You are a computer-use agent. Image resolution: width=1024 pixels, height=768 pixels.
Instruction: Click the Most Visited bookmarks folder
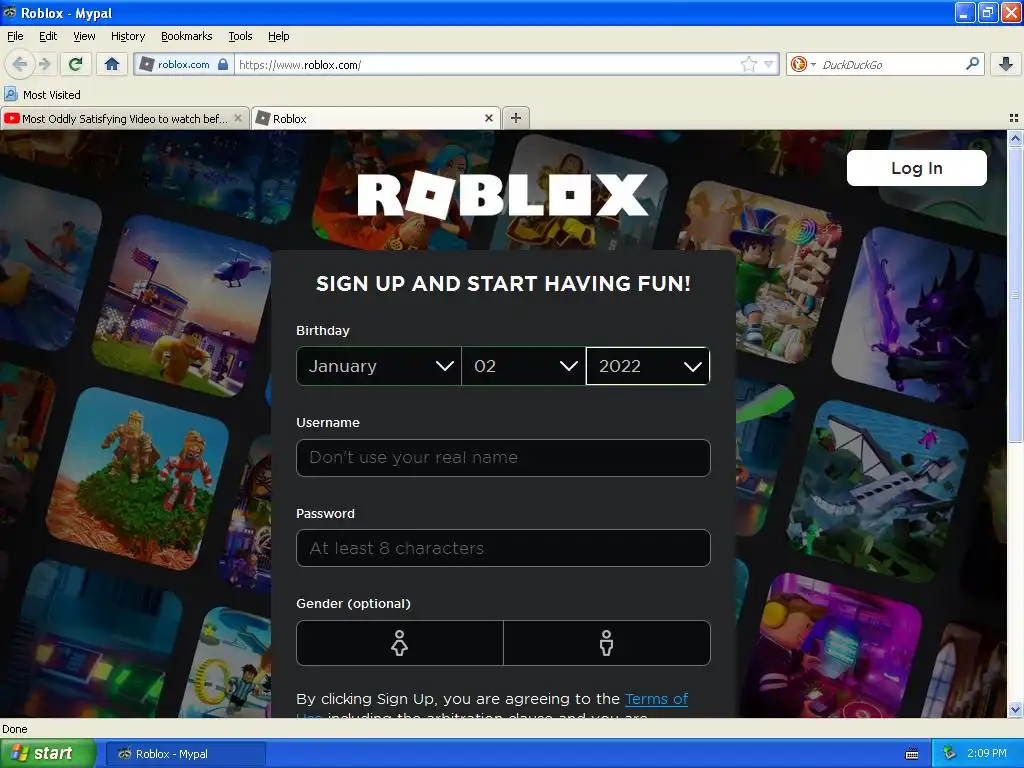pyautogui.click(x=43, y=95)
